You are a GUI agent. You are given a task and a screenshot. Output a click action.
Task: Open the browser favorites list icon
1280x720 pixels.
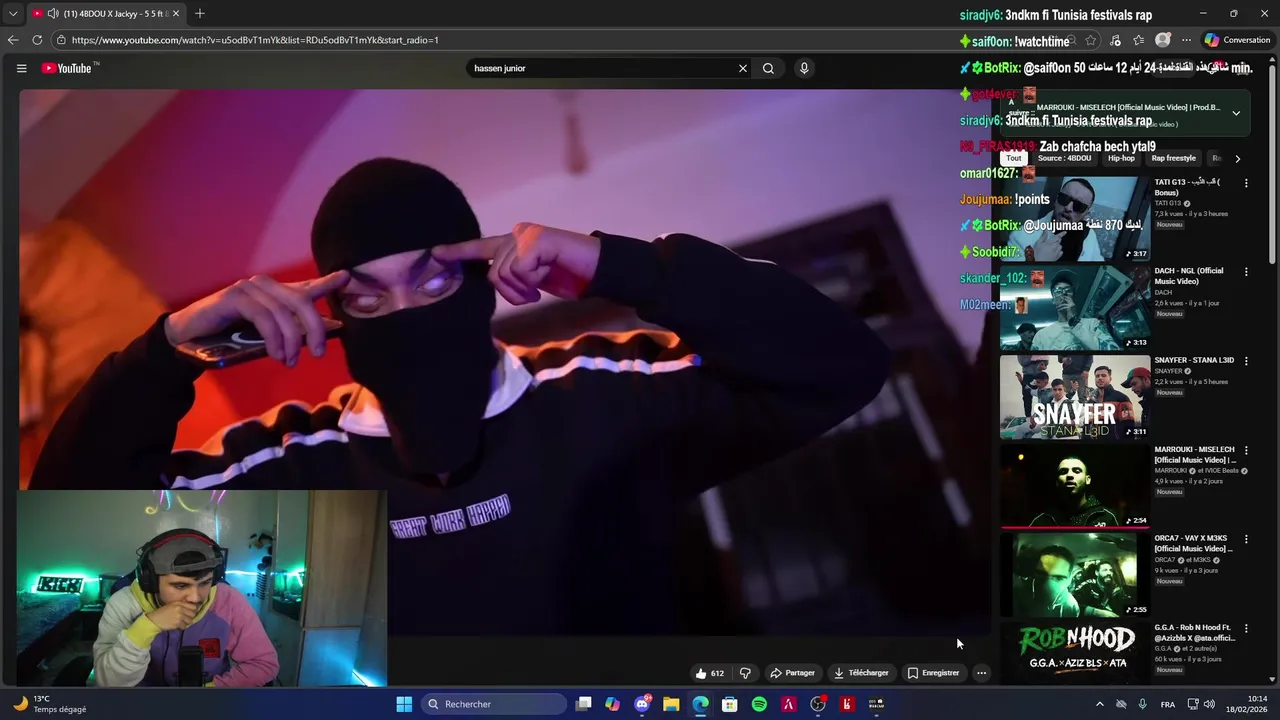1138,40
